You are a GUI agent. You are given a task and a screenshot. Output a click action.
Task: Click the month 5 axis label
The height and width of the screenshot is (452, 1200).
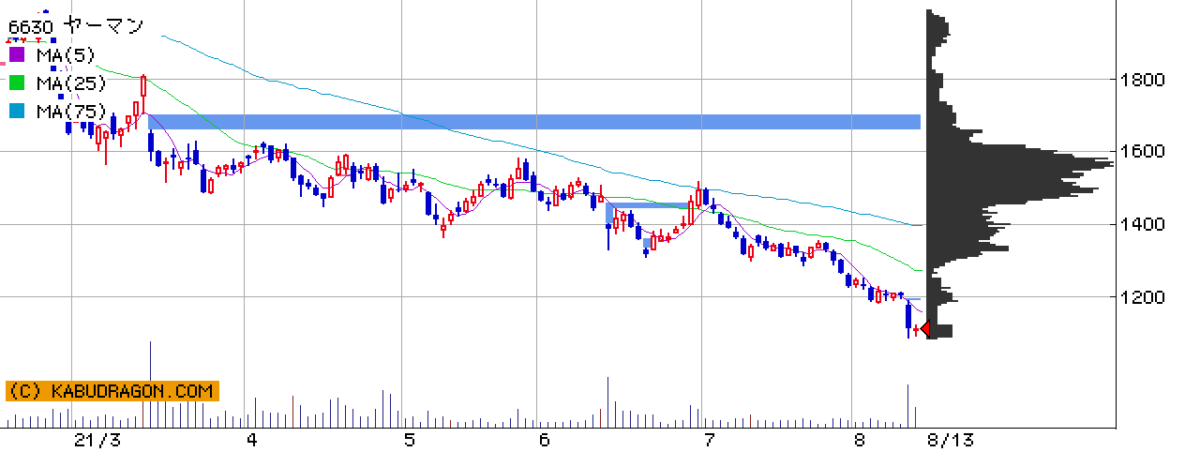pyautogui.click(x=409, y=440)
